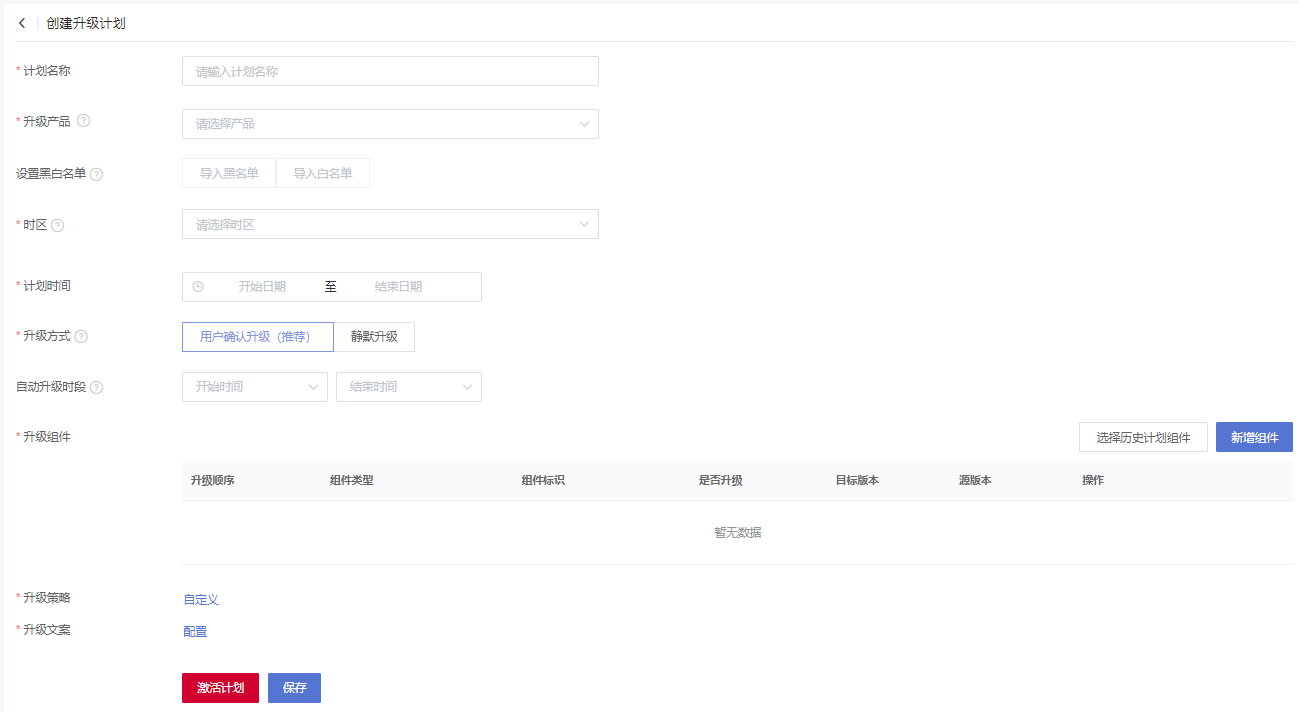Click the 组件类型 column header
The width and height of the screenshot is (1299, 712).
[351, 481]
